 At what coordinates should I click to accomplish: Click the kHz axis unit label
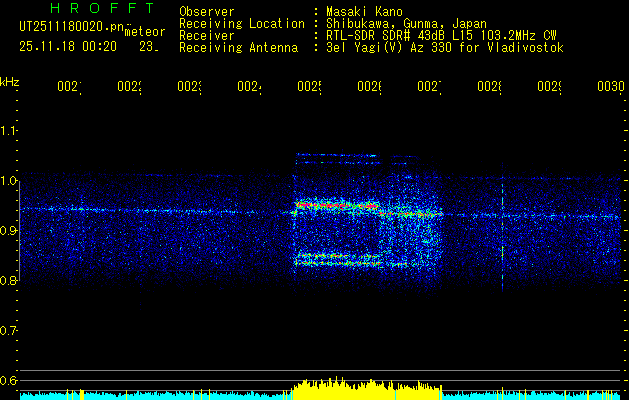[10, 81]
